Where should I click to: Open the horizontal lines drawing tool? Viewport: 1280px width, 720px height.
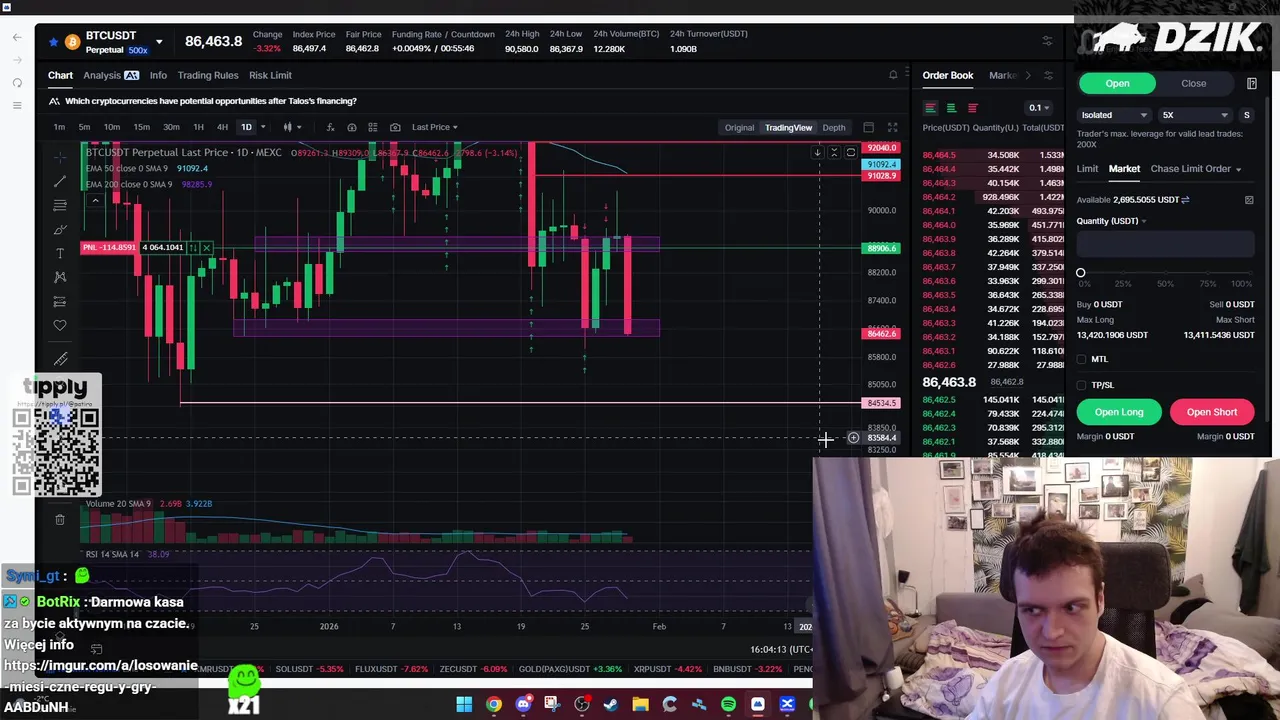tap(60, 205)
